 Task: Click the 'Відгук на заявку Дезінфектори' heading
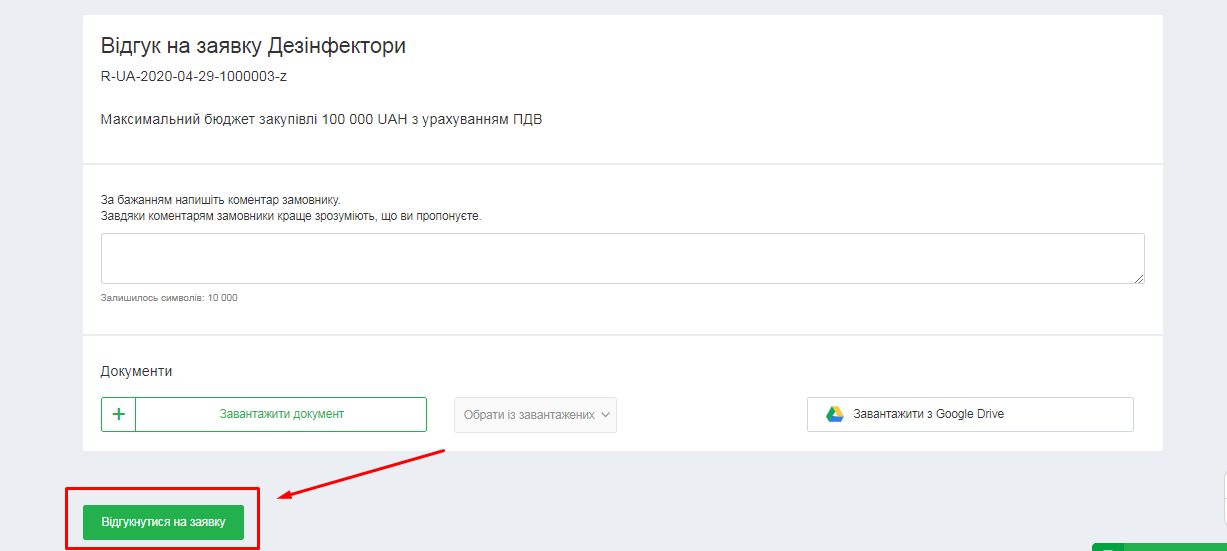point(253,46)
